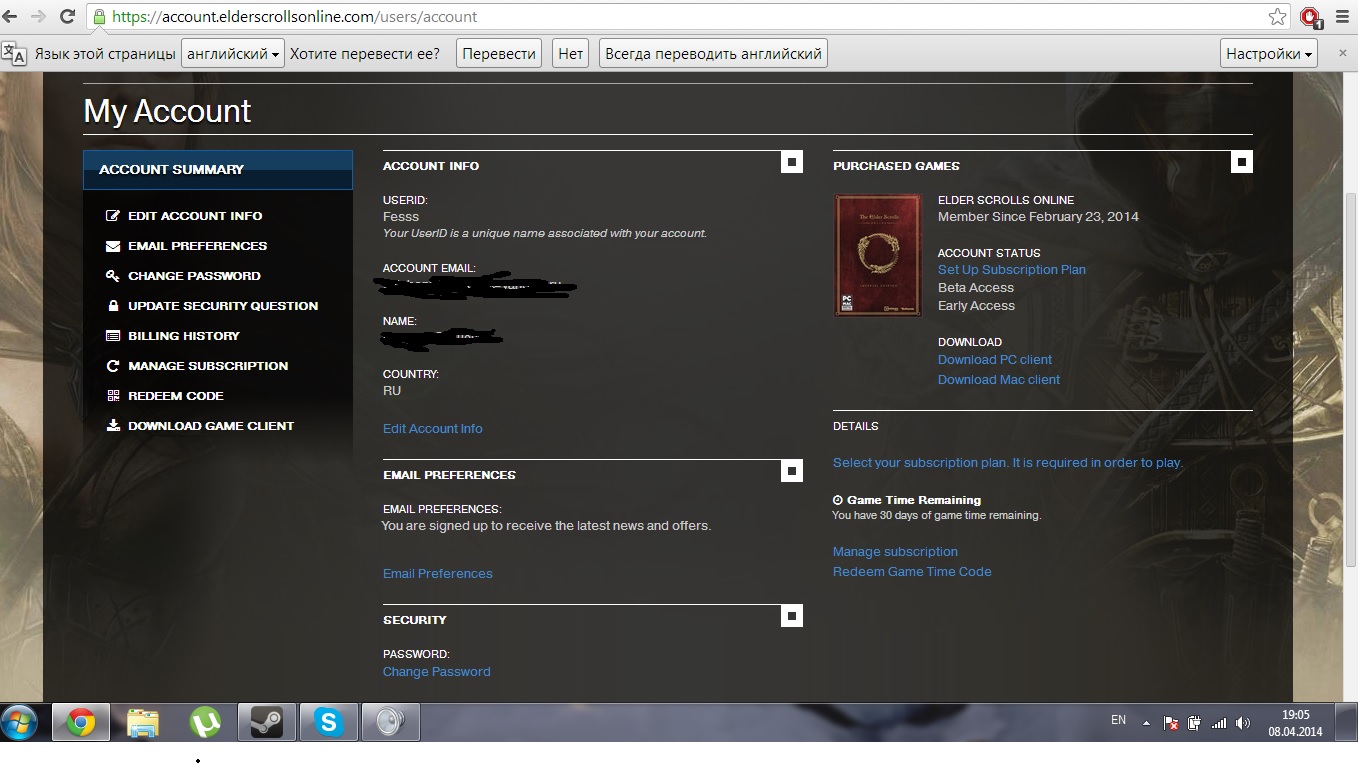Open Steam from the taskbar
This screenshot has width=1366, height=768.
pyautogui.click(x=267, y=722)
